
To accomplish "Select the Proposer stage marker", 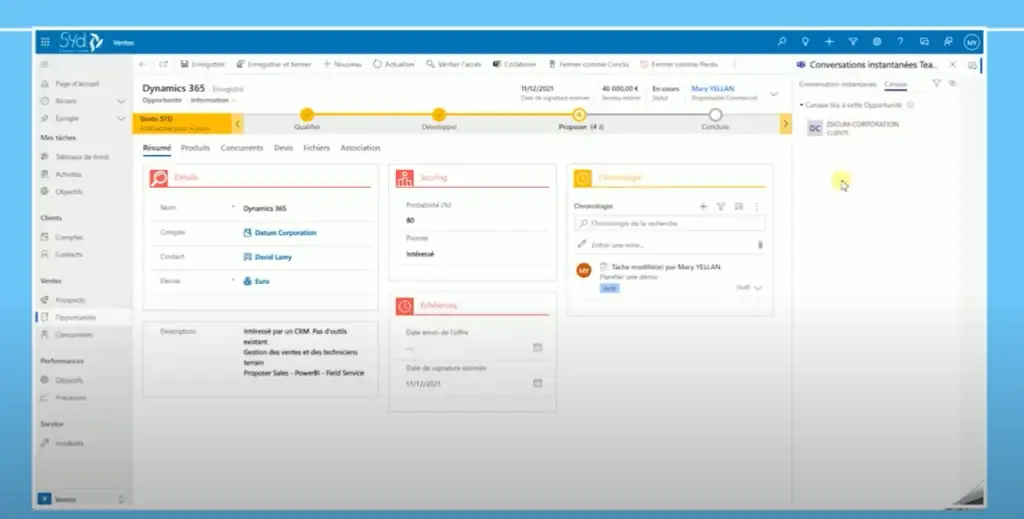I will (x=579, y=115).
